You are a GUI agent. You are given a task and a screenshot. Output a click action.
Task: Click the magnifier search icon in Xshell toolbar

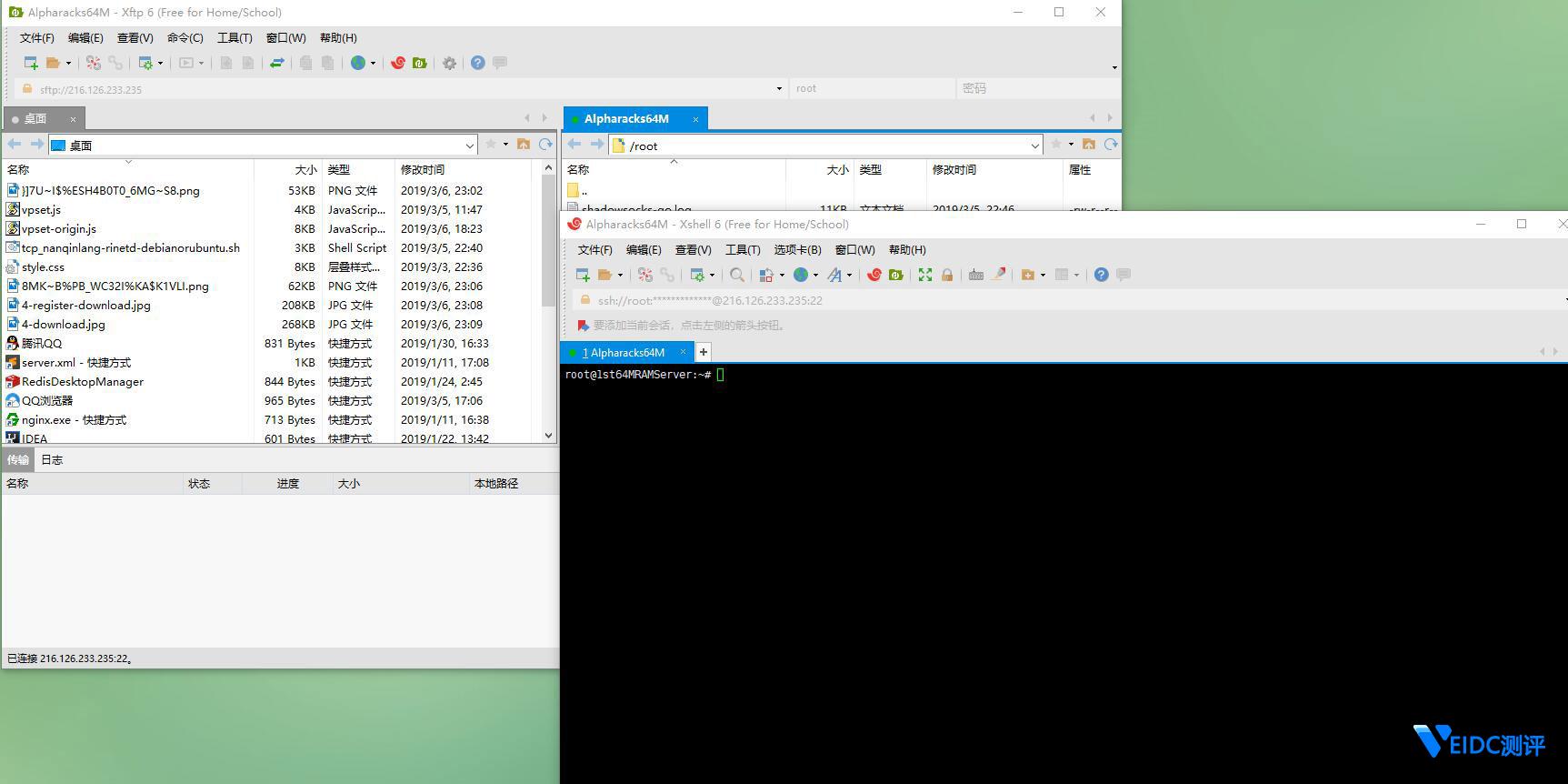[737, 275]
